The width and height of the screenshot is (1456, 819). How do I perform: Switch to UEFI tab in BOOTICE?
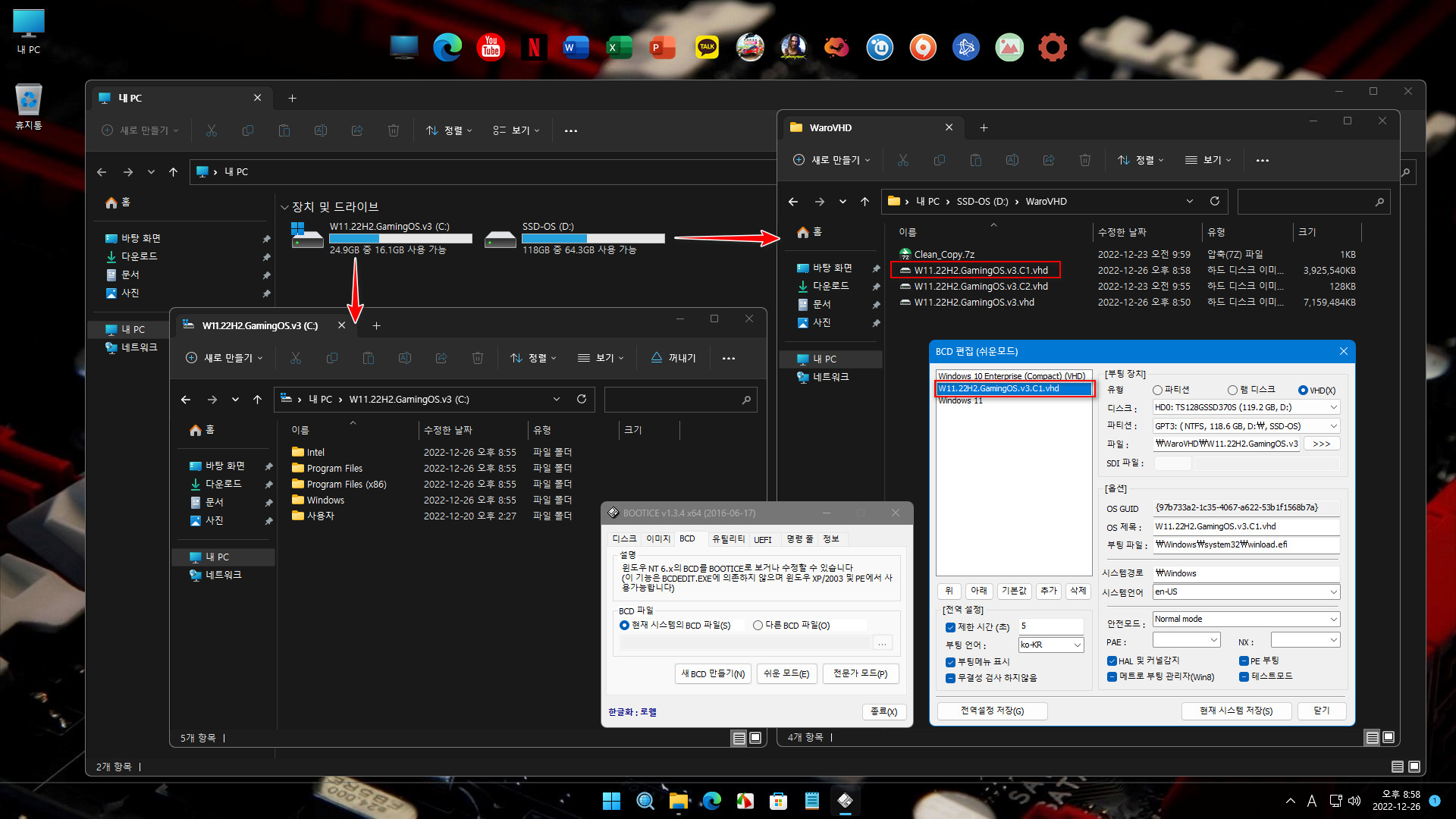click(763, 539)
